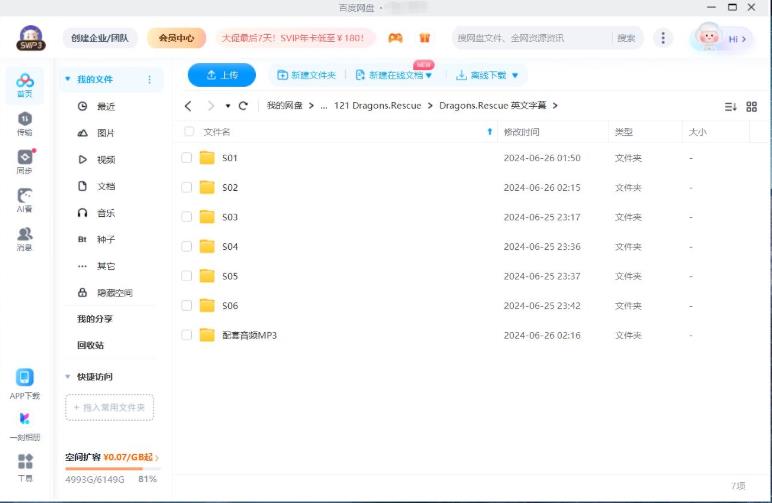The image size is (772, 503).
Task: Open 回收站 in the sidebar
Action: [91, 345]
